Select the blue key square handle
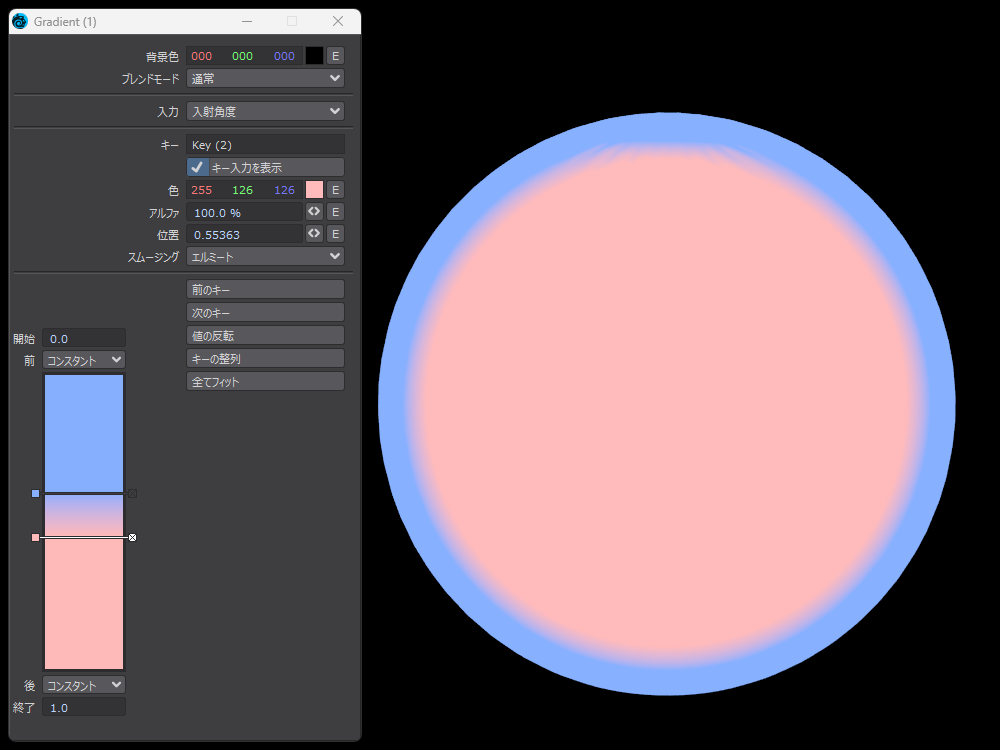The width and height of the screenshot is (1000, 750). [36, 493]
